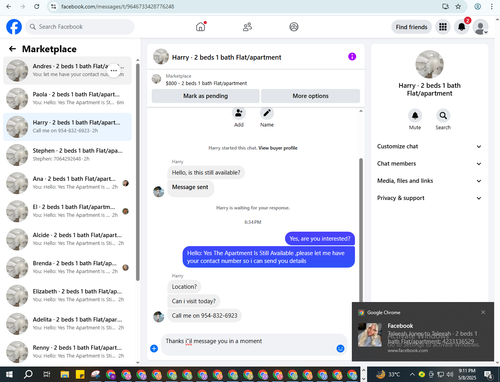Open the El conversation
This screenshot has height=382, width=500.
tap(67, 211)
